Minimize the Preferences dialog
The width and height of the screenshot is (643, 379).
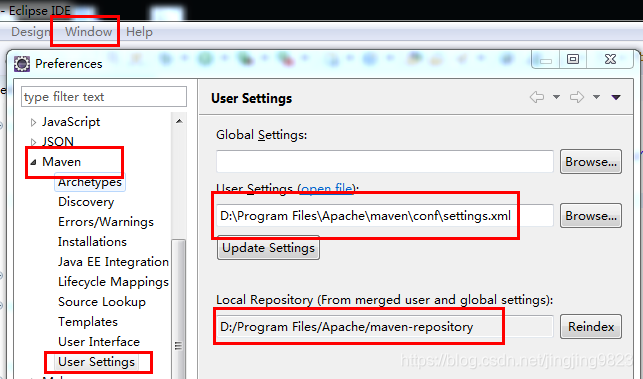[x=546, y=59]
